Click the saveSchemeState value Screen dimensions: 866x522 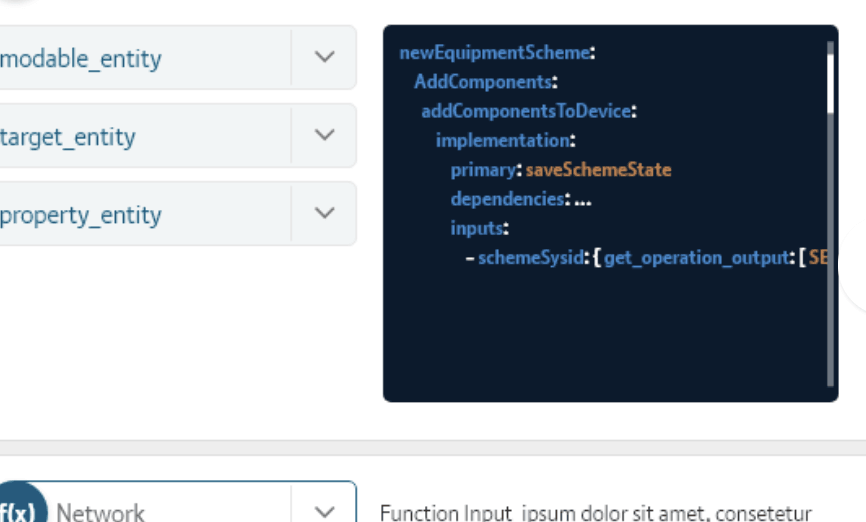point(598,169)
